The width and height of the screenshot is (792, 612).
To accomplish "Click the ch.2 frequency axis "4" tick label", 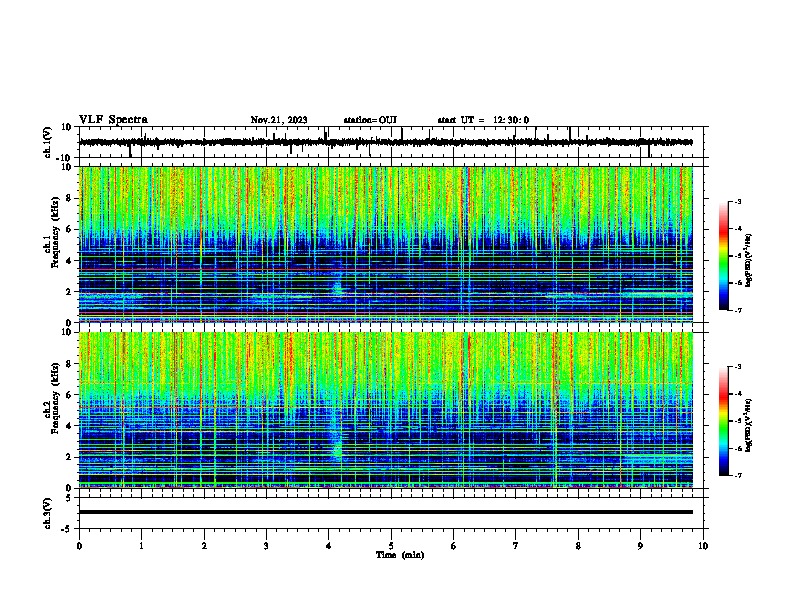I will (x=69, y=426).
